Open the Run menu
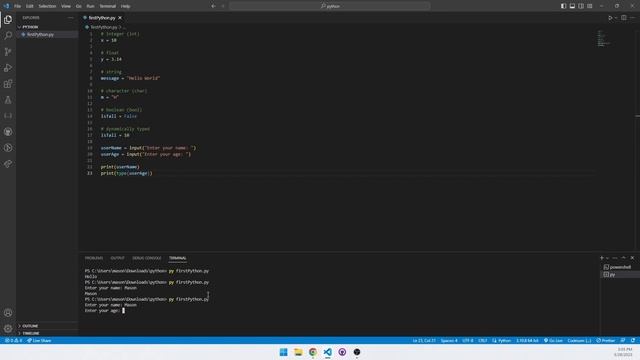The image size is (640, 360). [90, 6]
